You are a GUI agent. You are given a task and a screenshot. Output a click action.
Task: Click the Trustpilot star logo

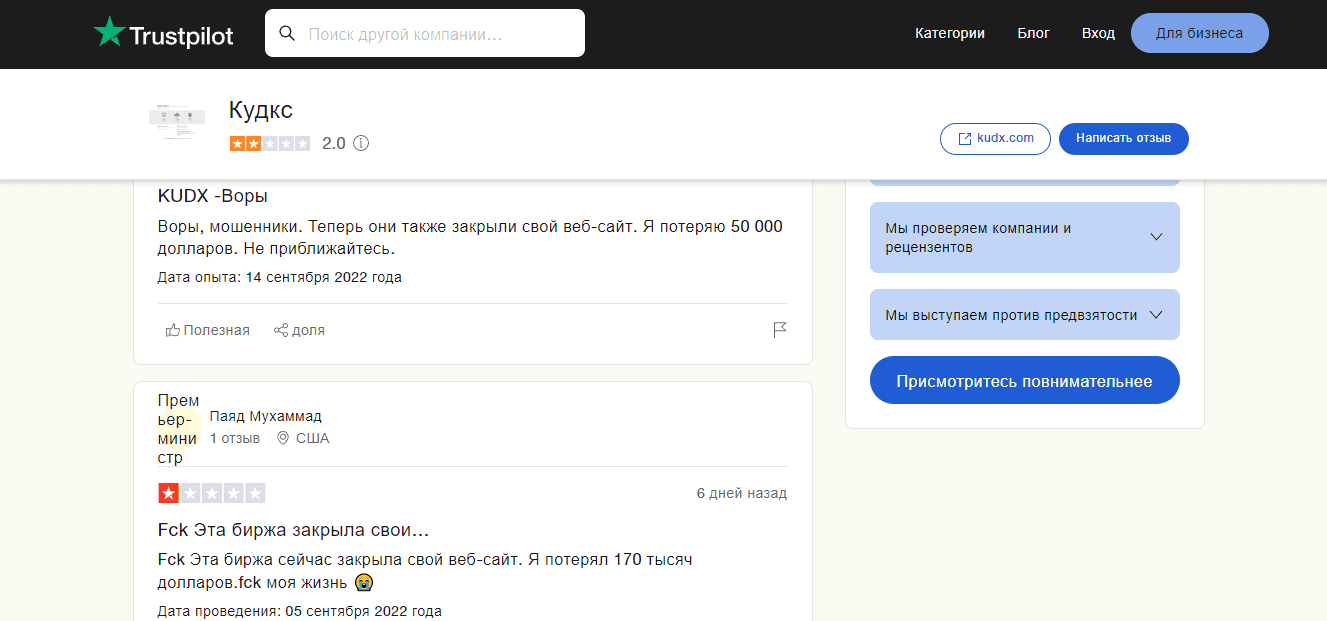pyautogui.click(x=108, y=33)
